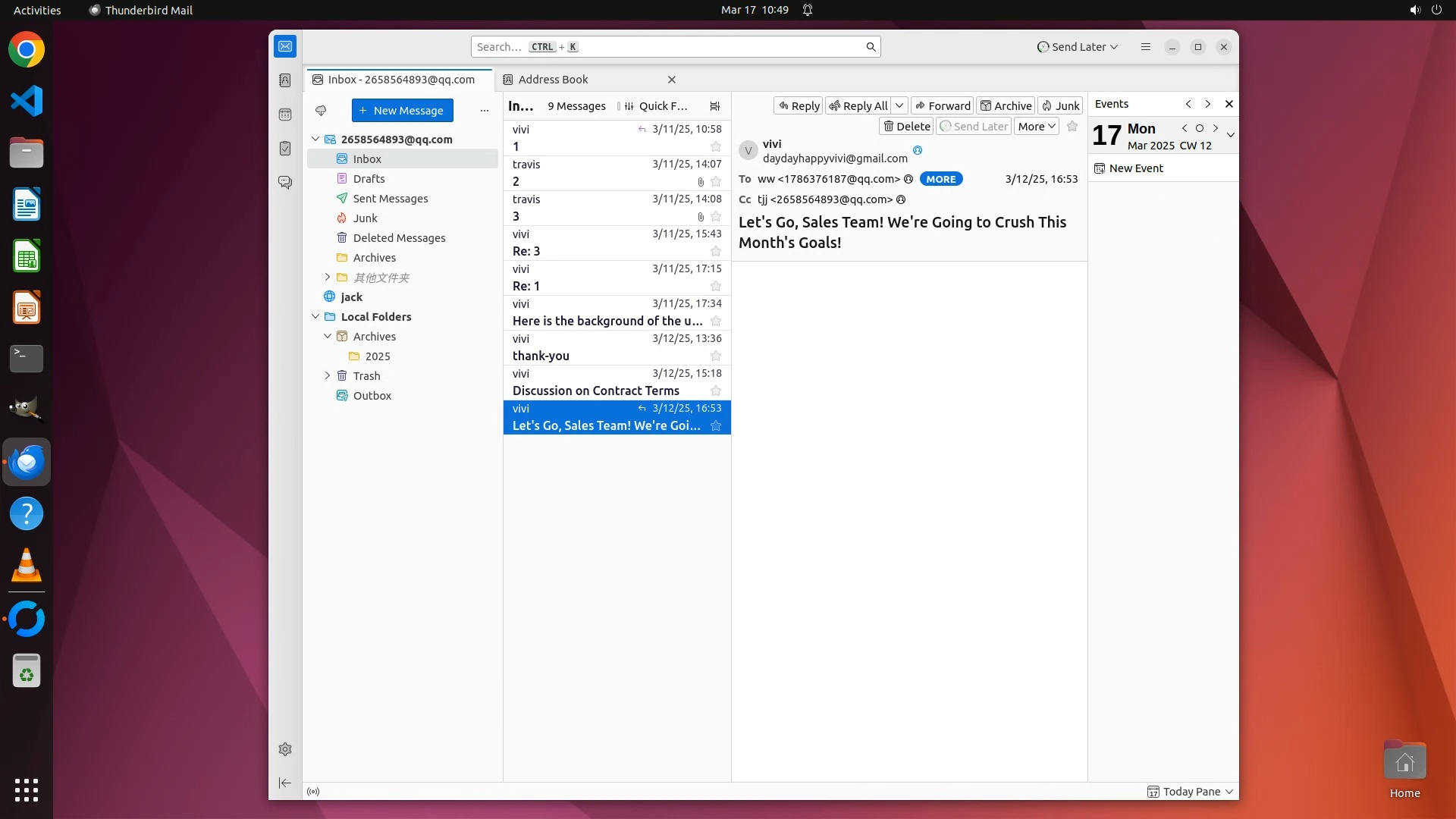Open the Chat space icon
The width and height of the screenshot is (1456, 819).
click(285, 183)
